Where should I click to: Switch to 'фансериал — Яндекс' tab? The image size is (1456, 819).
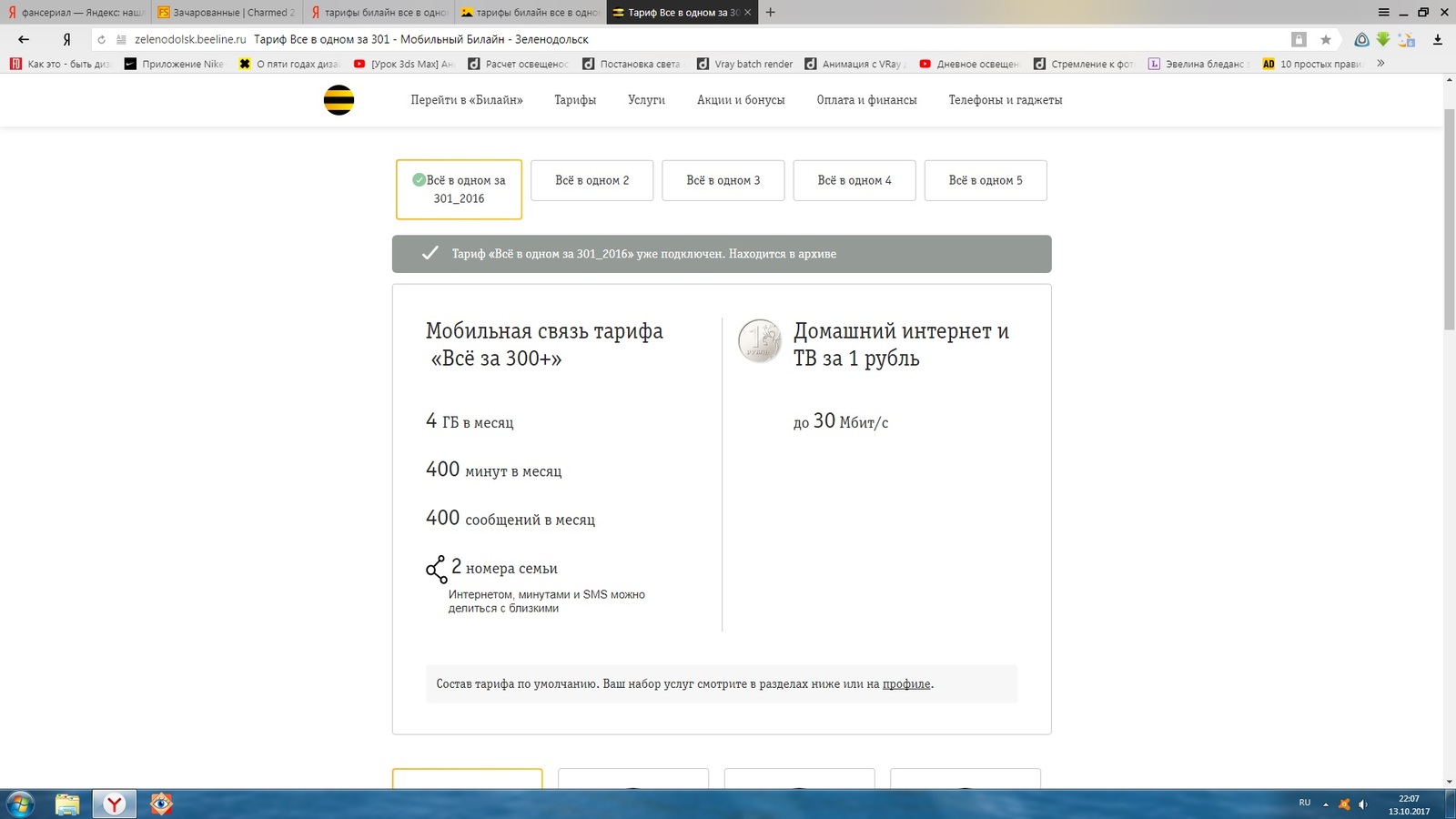click(x=76, y=12)
